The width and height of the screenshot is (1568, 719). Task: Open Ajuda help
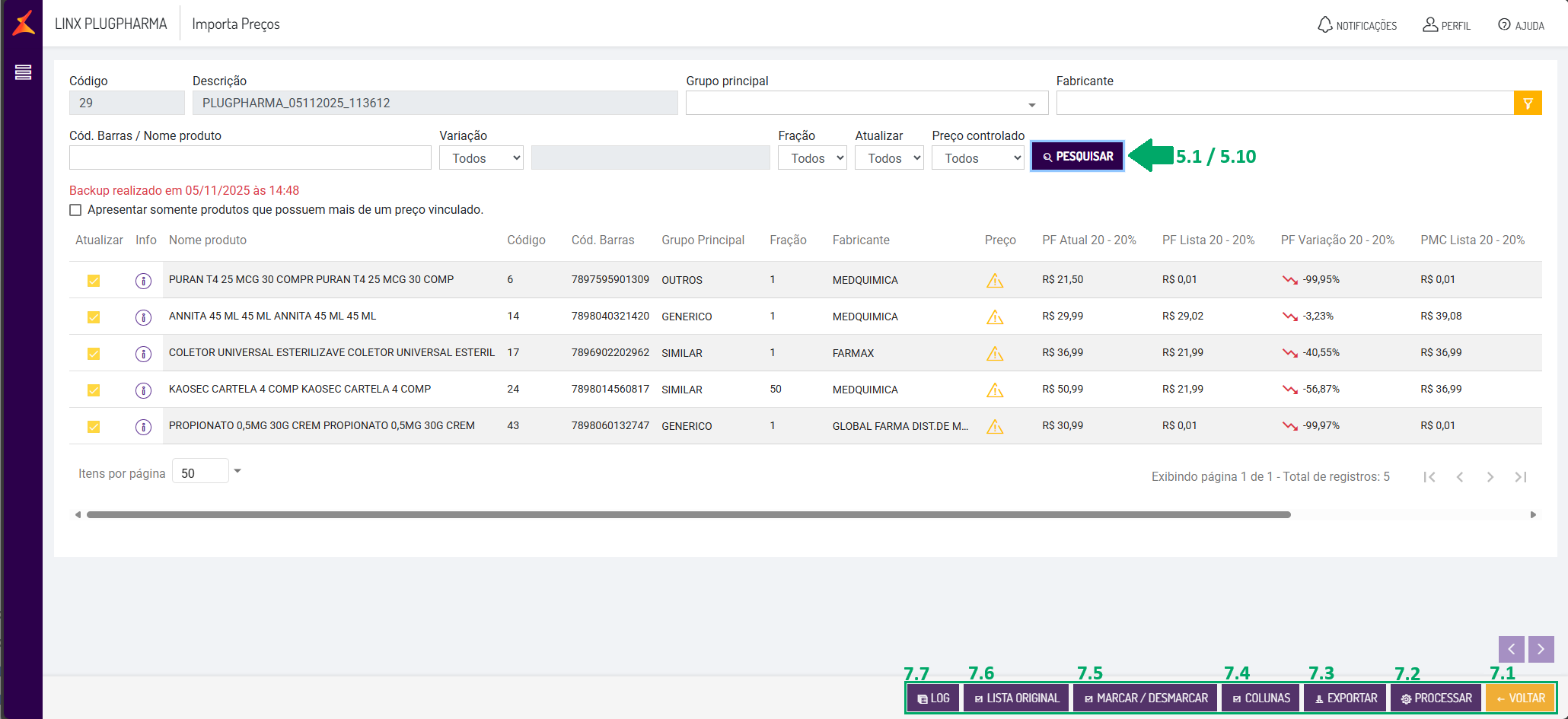pos(1521,25)
